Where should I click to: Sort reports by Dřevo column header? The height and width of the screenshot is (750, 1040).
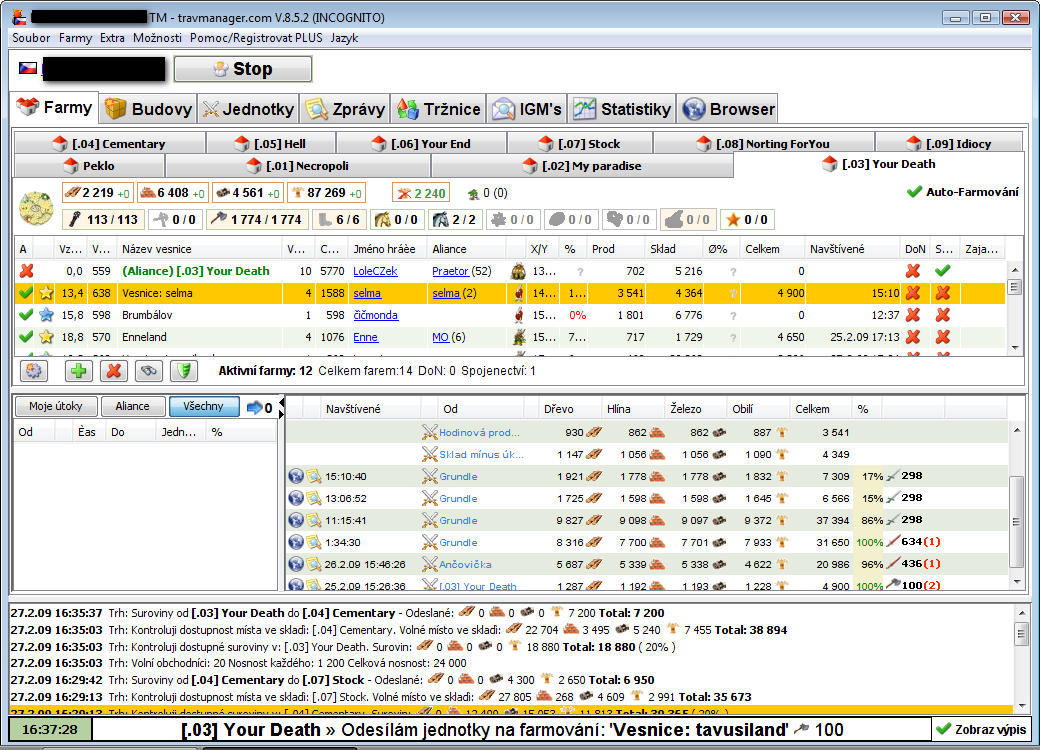point(564,408)
